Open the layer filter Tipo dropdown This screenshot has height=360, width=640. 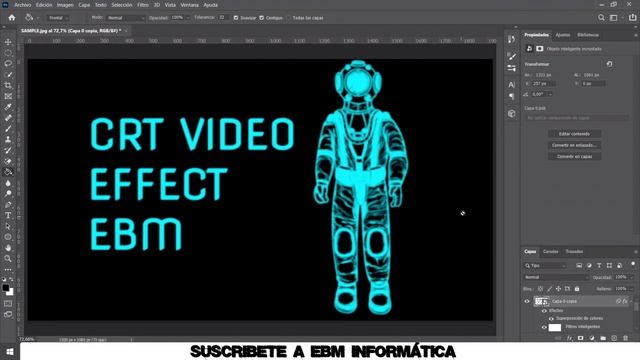(x=547, y=266)
